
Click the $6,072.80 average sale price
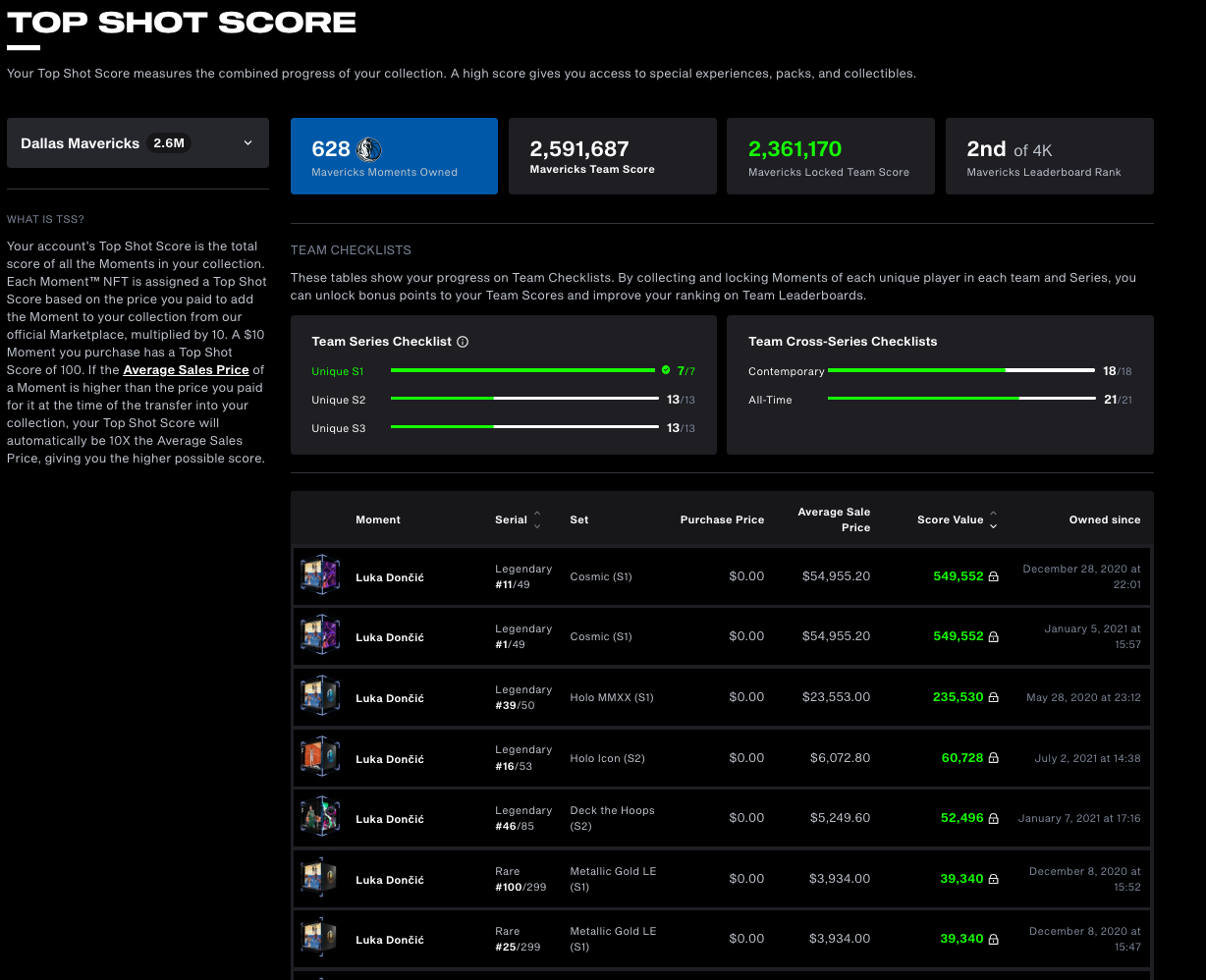pyautogui.click(x=840, y=758)
